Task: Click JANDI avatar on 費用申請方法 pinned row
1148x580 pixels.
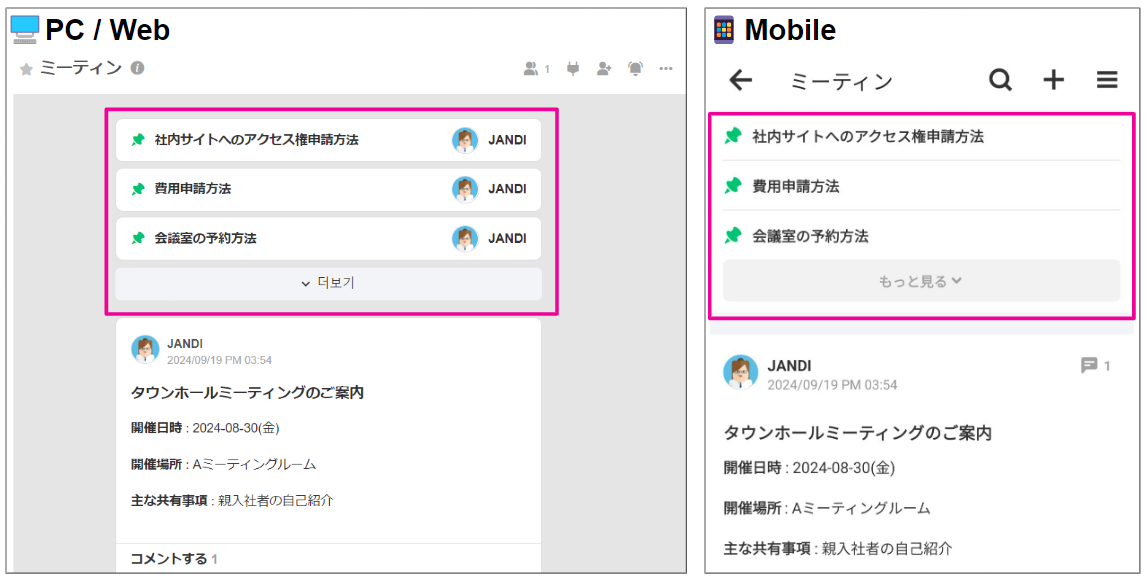Action: coord(465,189)
